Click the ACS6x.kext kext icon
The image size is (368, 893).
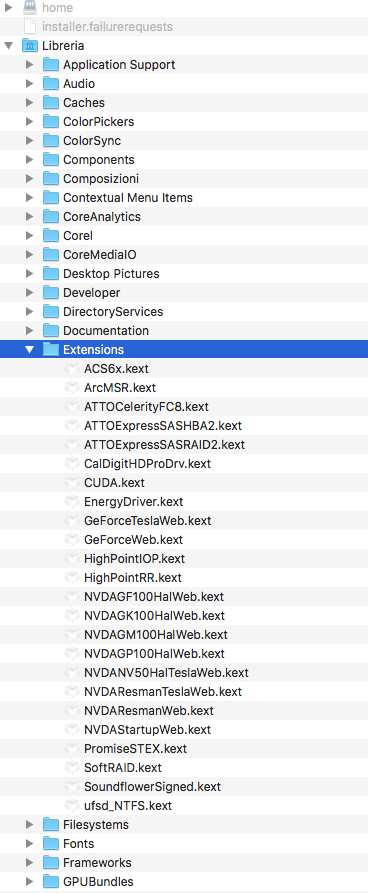pos(72,368)
